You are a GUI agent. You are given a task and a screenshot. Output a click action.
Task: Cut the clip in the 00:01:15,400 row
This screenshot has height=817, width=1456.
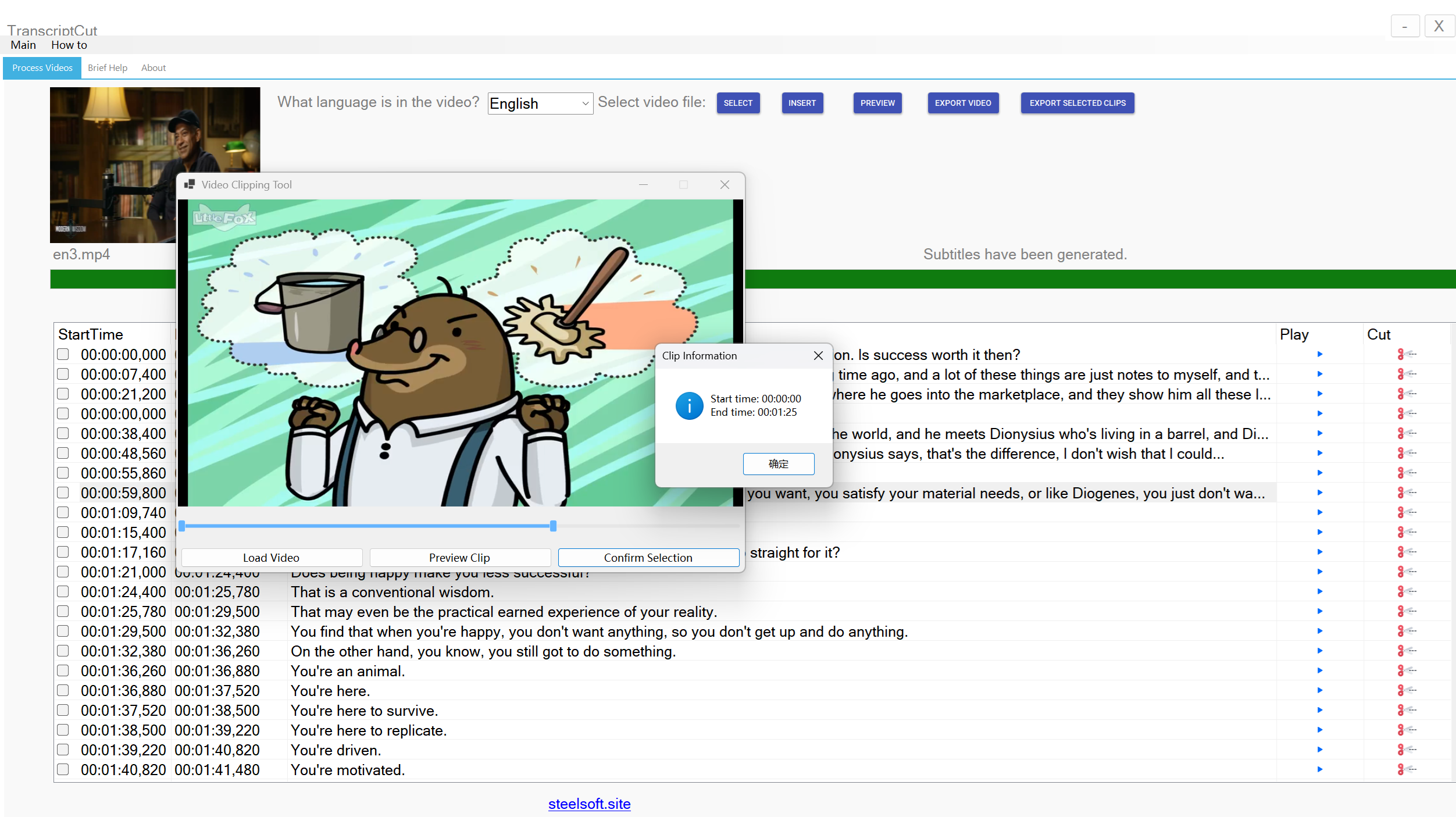pyautogui.click(x=1407, y=532)
